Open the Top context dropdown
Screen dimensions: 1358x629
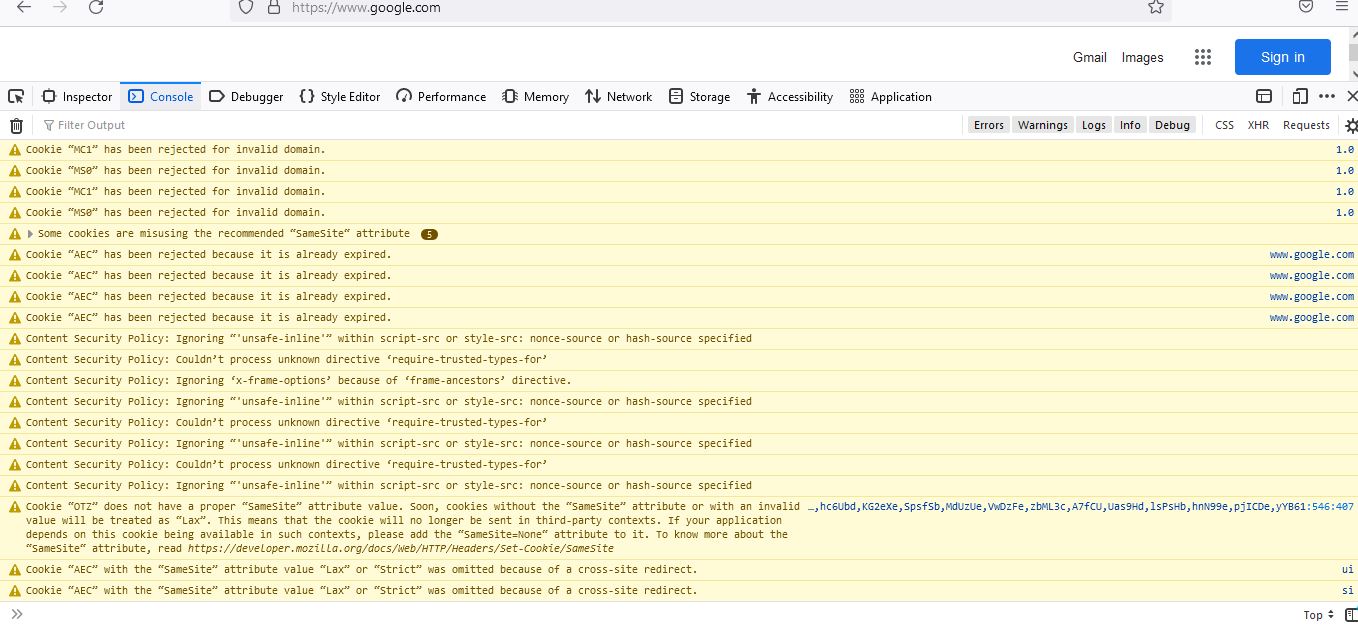[x=1319, y=615]
